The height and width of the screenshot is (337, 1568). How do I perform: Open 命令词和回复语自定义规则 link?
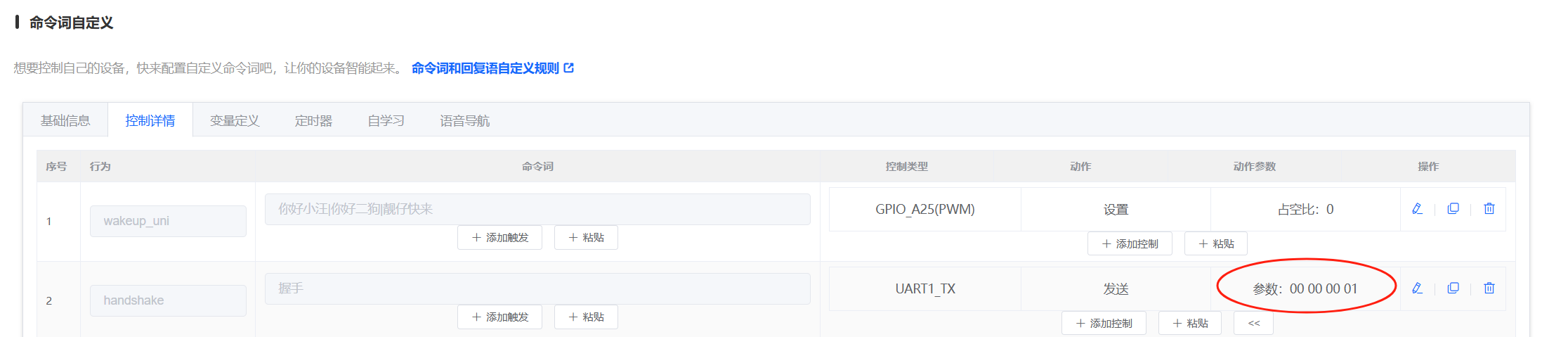(x=492, y=68)
